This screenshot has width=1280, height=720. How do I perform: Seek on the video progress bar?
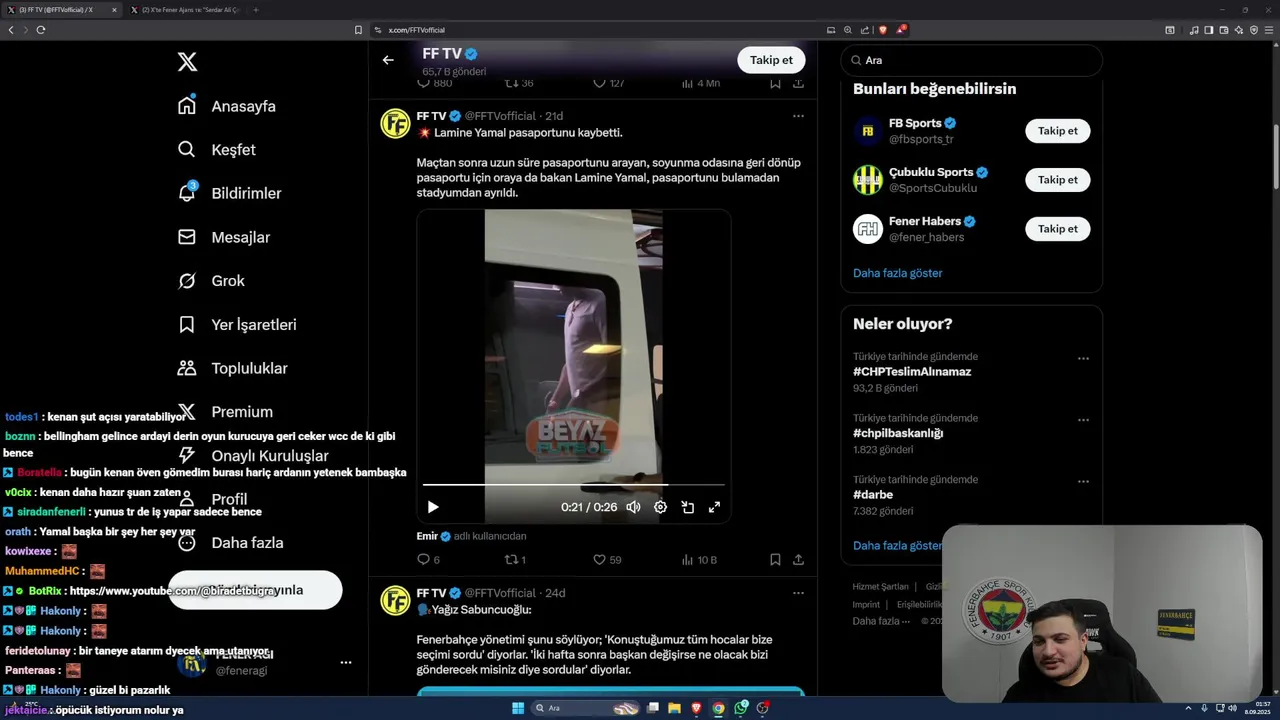point(573,485)
